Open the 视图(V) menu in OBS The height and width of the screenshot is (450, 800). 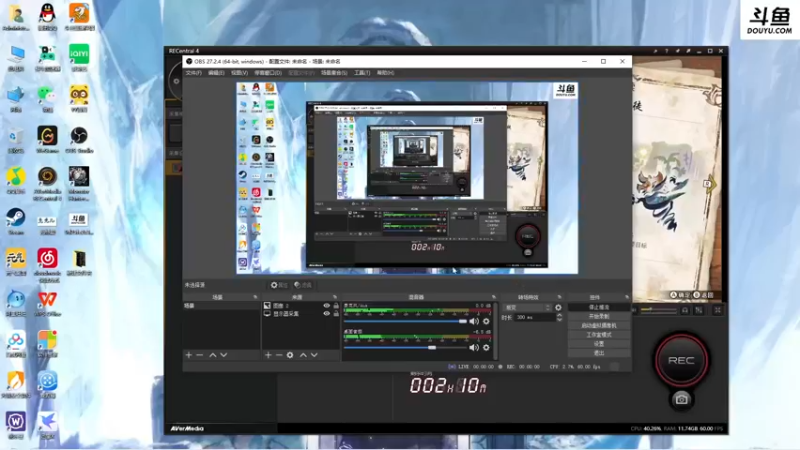tap(239, 73)
